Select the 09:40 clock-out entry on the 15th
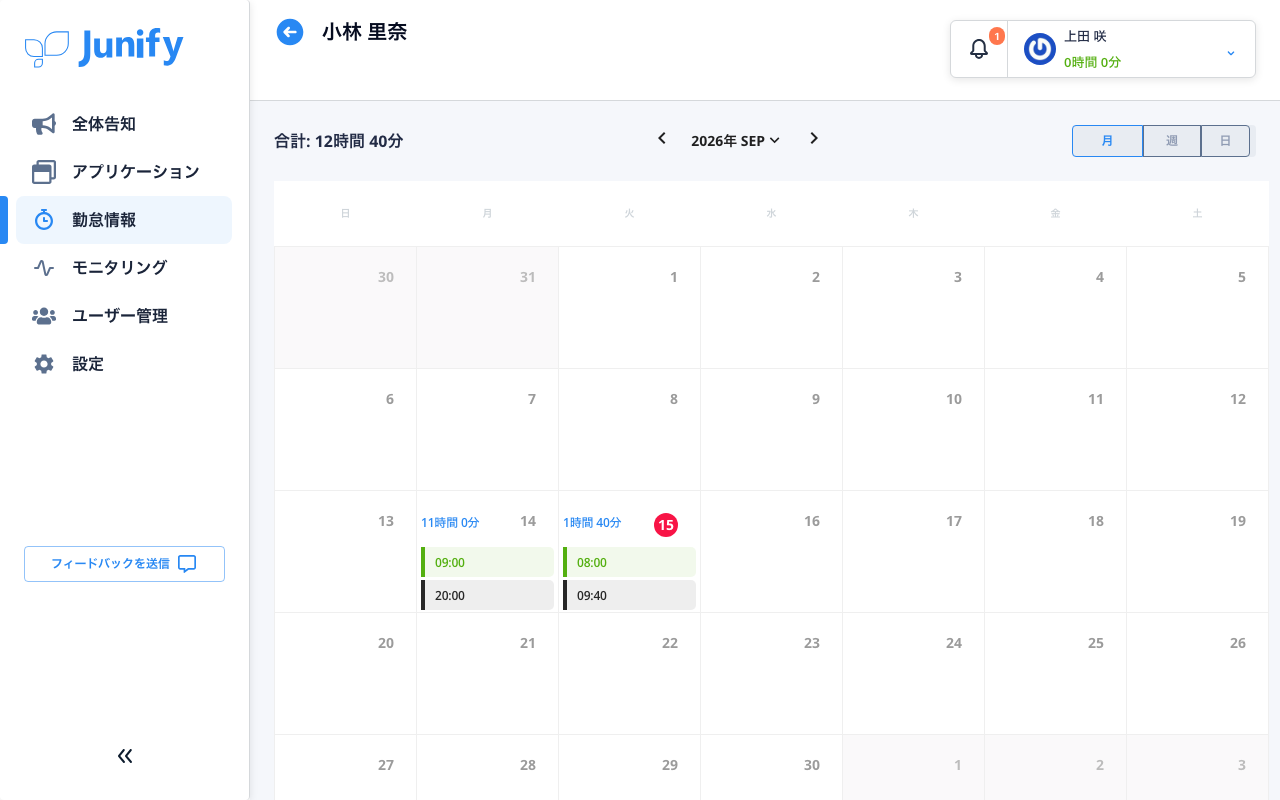This screenshot has height=800, width=1280. [629, 595]
